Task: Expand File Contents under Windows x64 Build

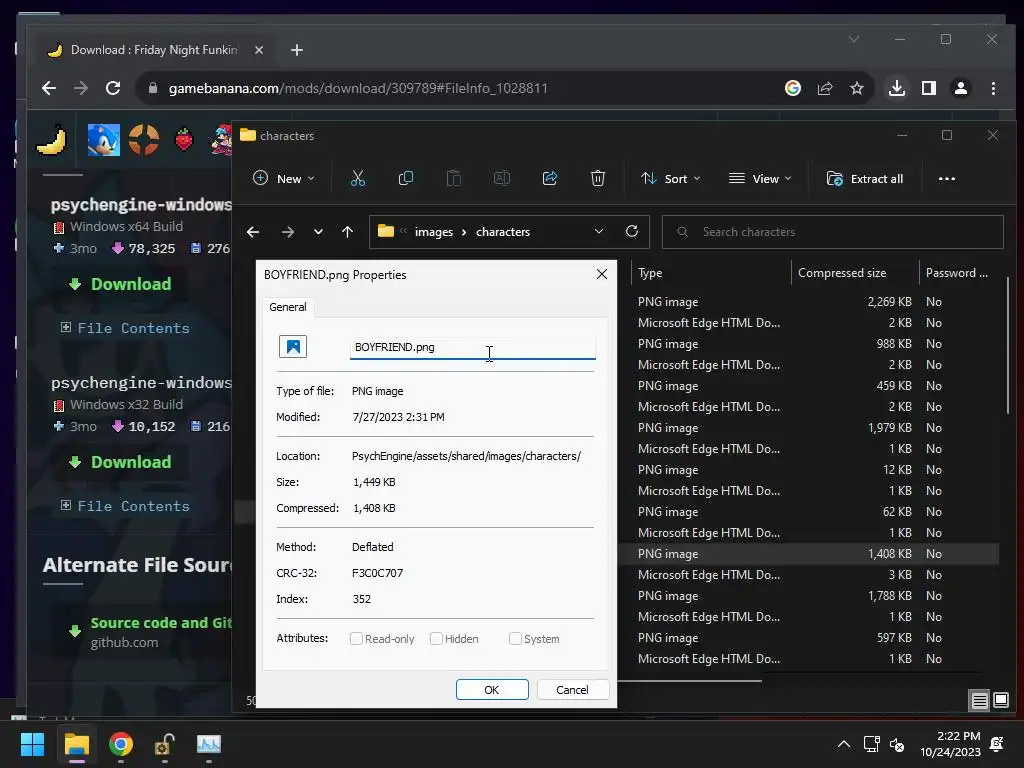Action: (x=125, y=328)
